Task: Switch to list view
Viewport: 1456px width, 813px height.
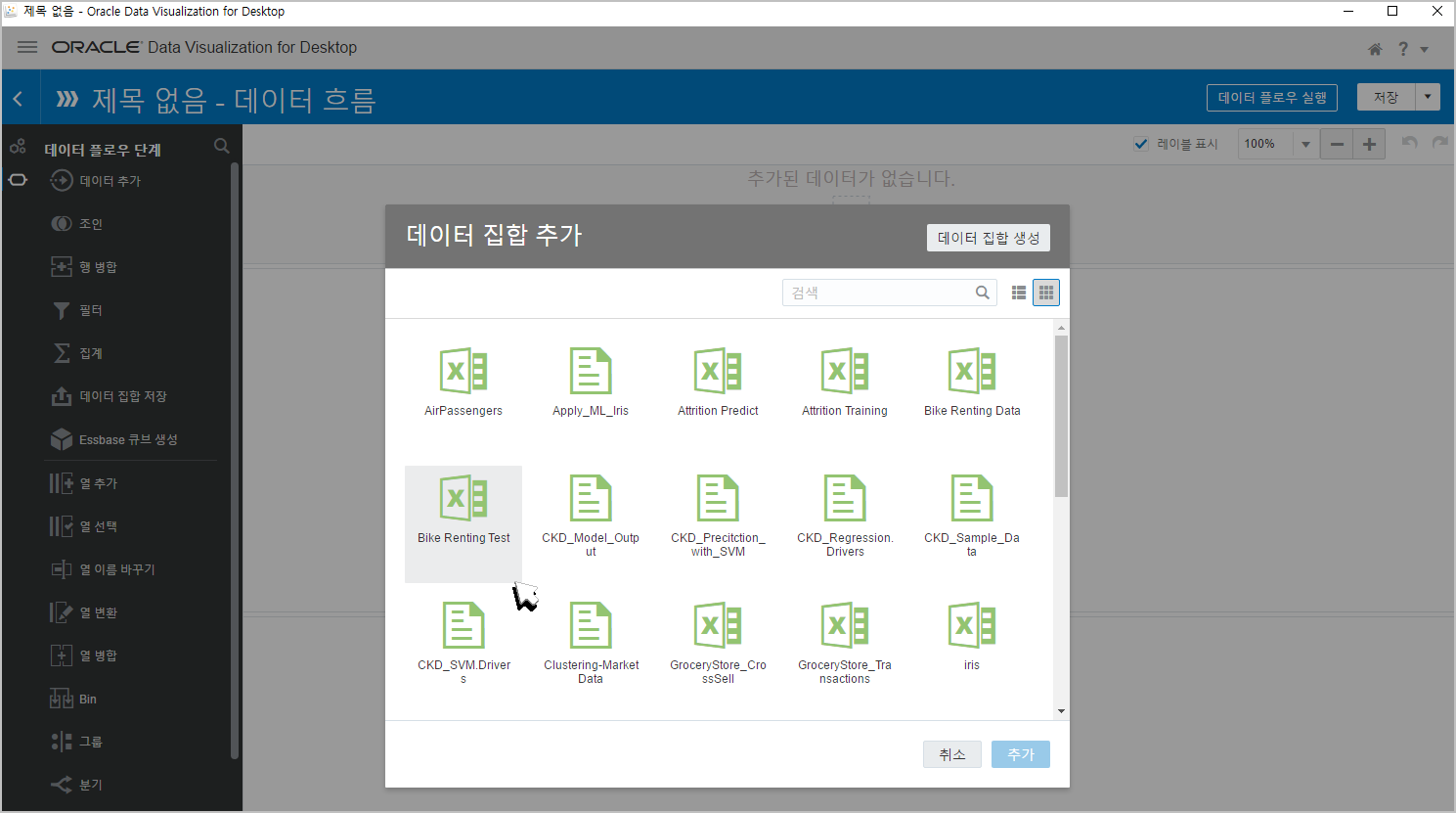Action: [x=1019, y=293]
